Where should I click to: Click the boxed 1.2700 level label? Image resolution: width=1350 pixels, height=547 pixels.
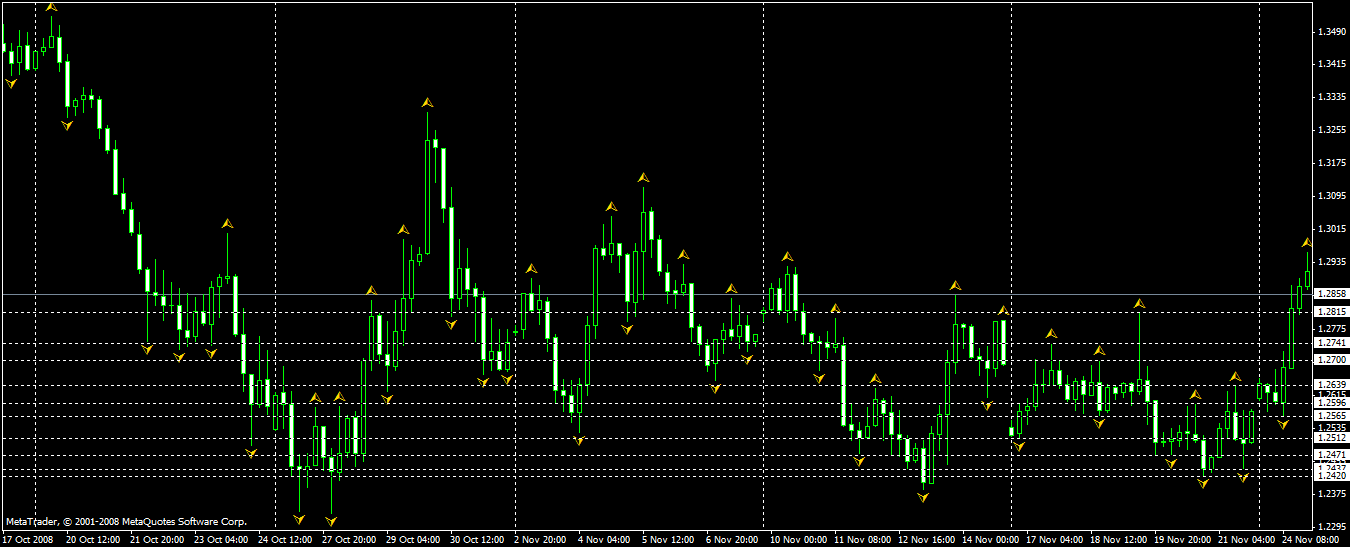1331,360
